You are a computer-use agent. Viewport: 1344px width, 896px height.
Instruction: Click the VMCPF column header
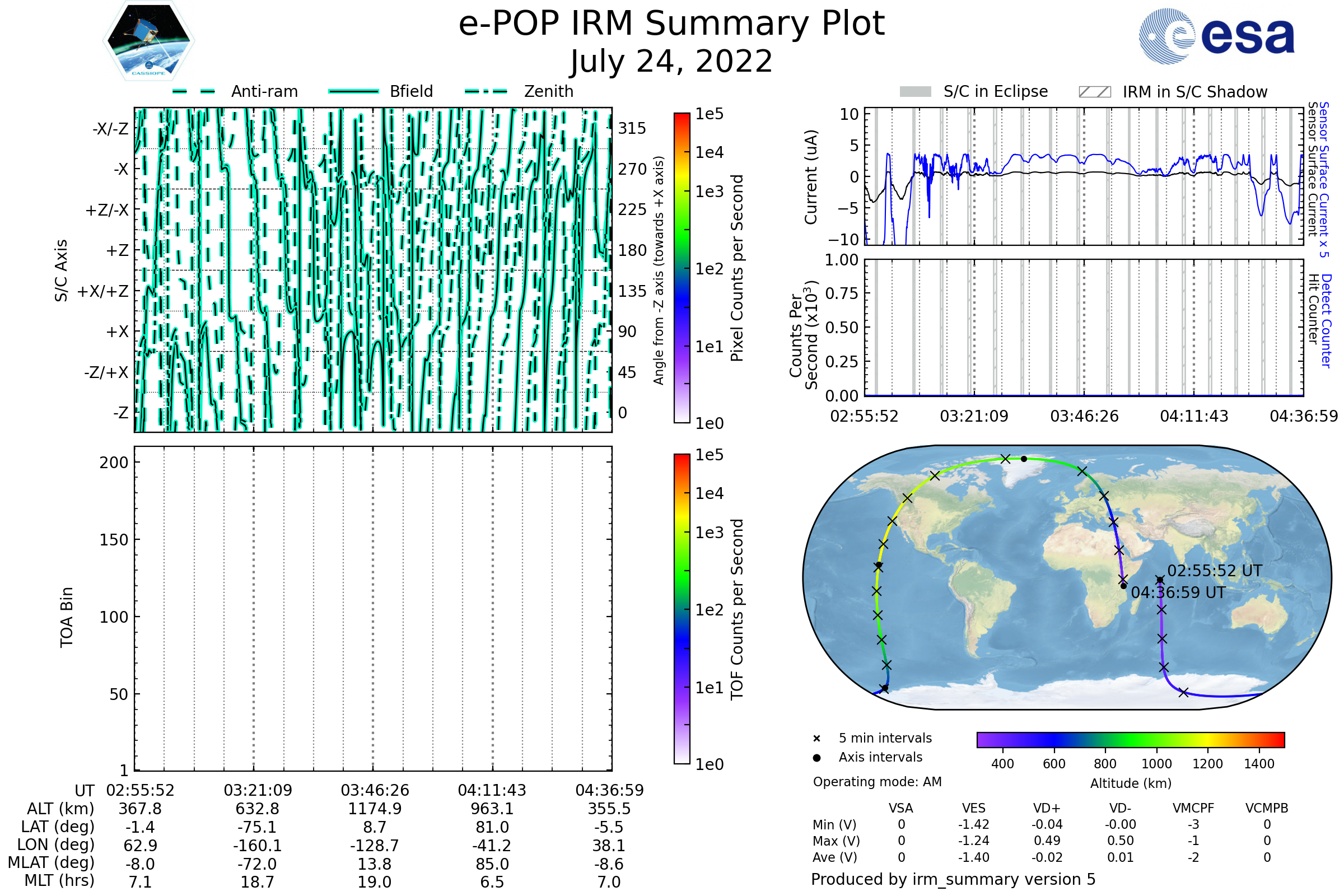coord(1193,808)
